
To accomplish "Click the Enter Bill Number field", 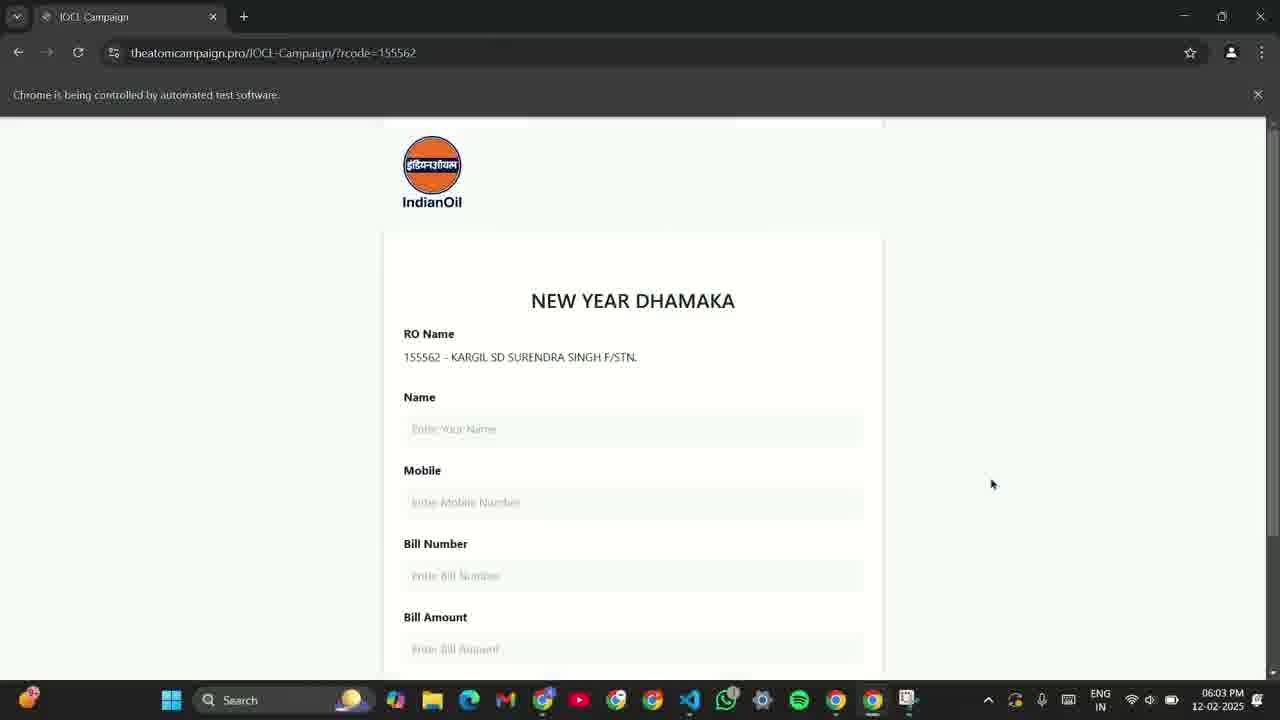I will pos(633,576).
